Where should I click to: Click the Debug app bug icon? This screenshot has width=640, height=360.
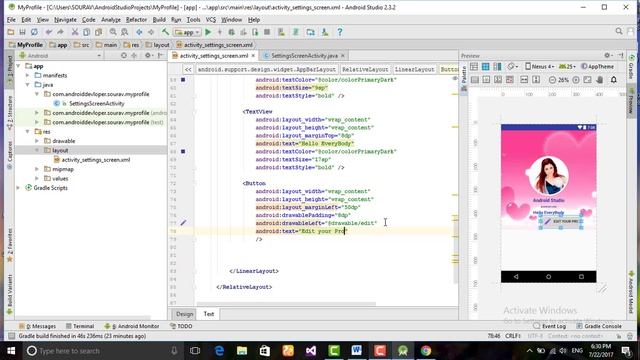pyautogui.click(x=231, y=32)
